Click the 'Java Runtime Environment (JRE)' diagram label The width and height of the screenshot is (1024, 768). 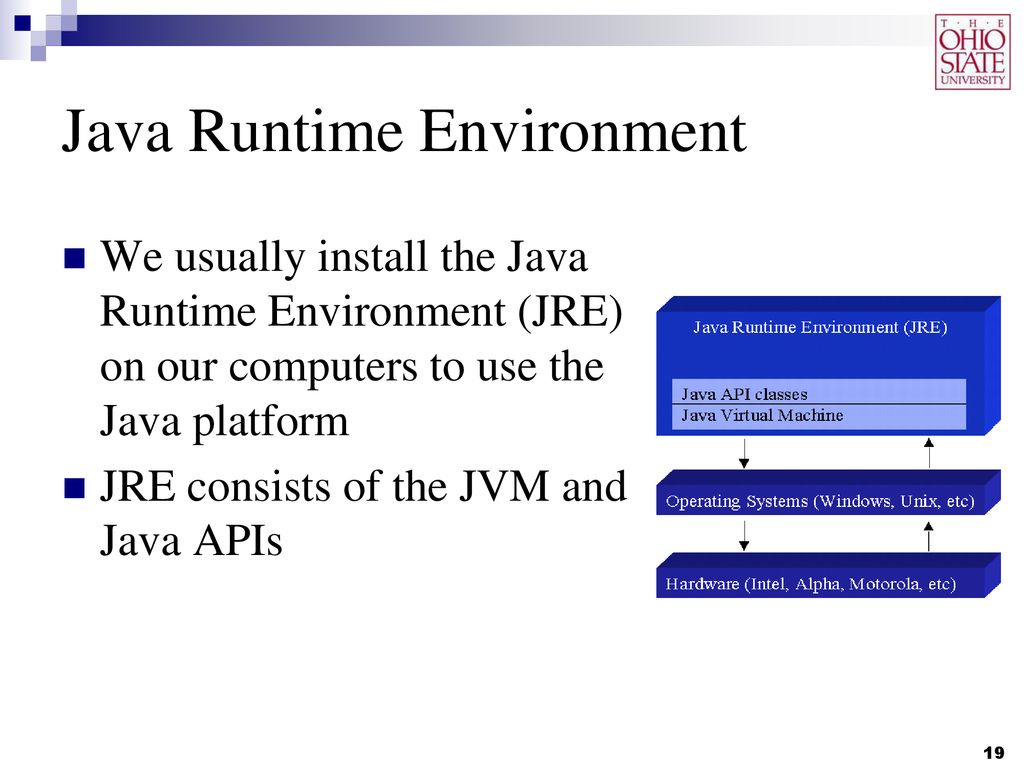coord(820,327)
